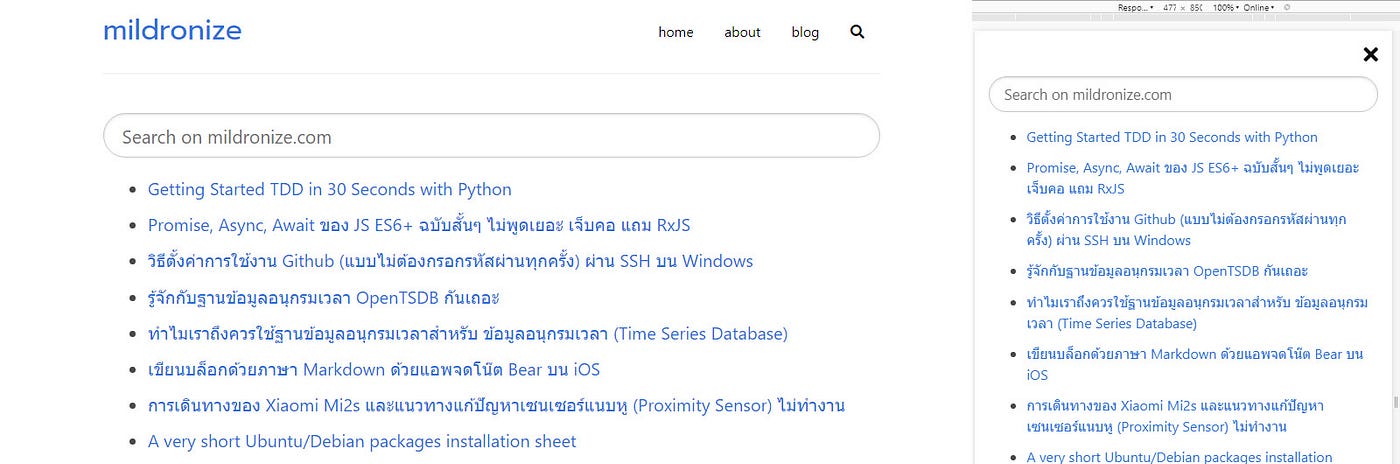Viewport: 1400px width, 464px height.
Task: Open the Online throttling dropdown
Action: [1259, 7]
